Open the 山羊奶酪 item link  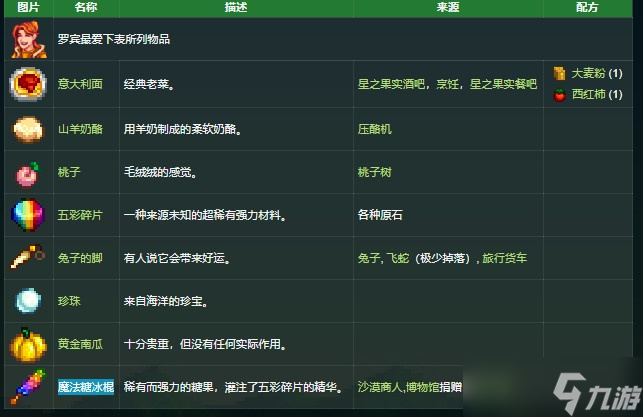pos(80,129)
